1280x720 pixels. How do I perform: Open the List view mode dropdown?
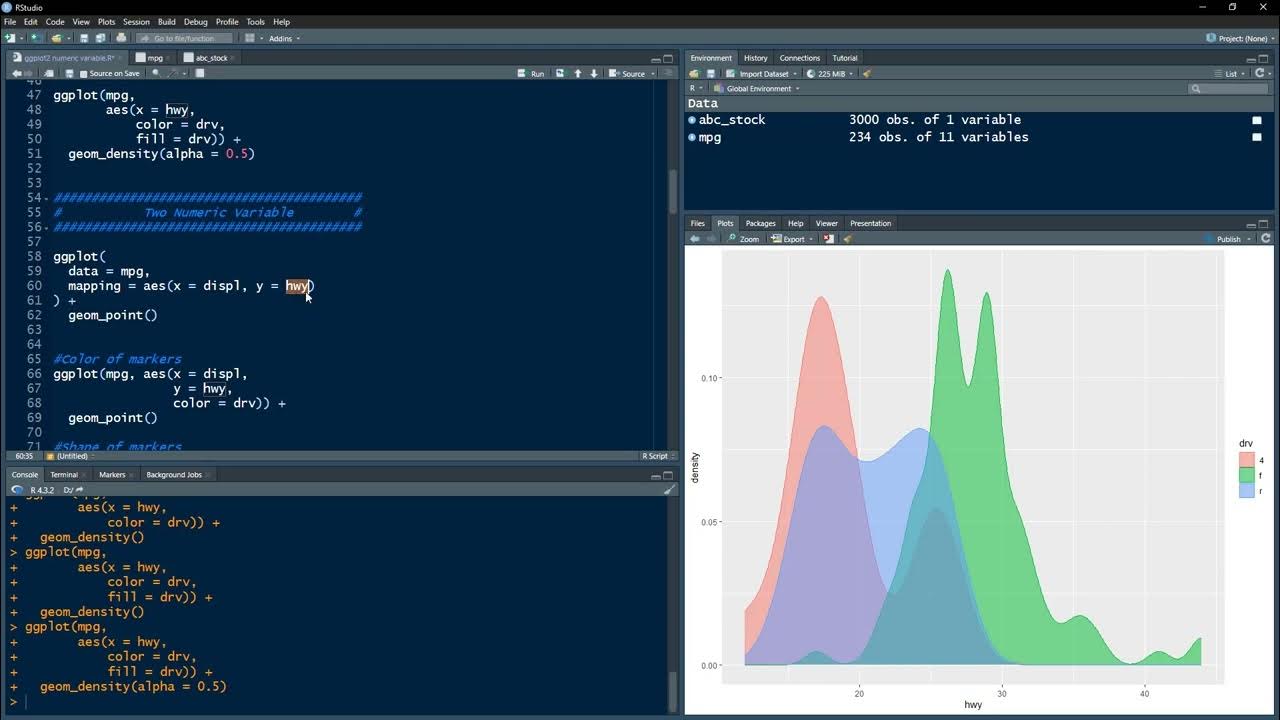pyautogui.click(x=1229, y=74)
